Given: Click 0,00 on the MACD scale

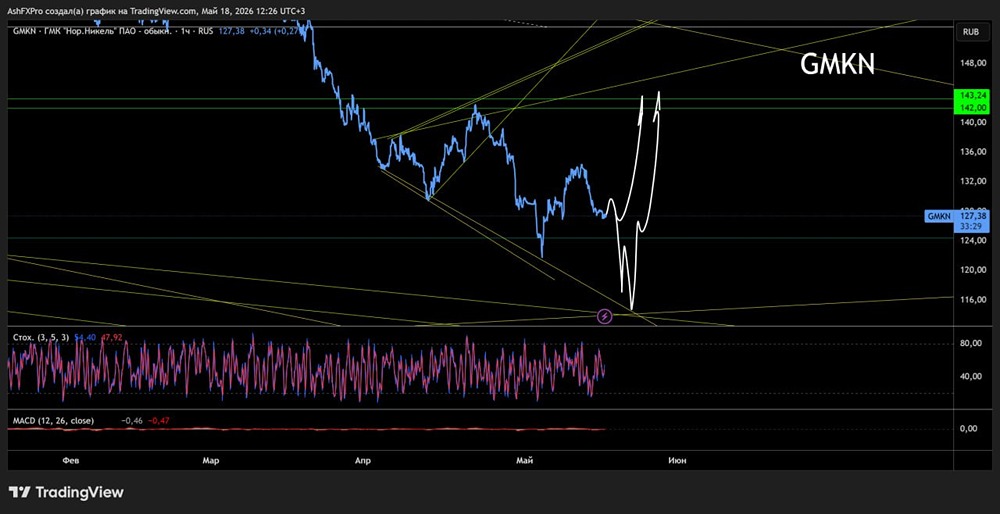Looking at the screenshot, I should (x=969, y=429).
